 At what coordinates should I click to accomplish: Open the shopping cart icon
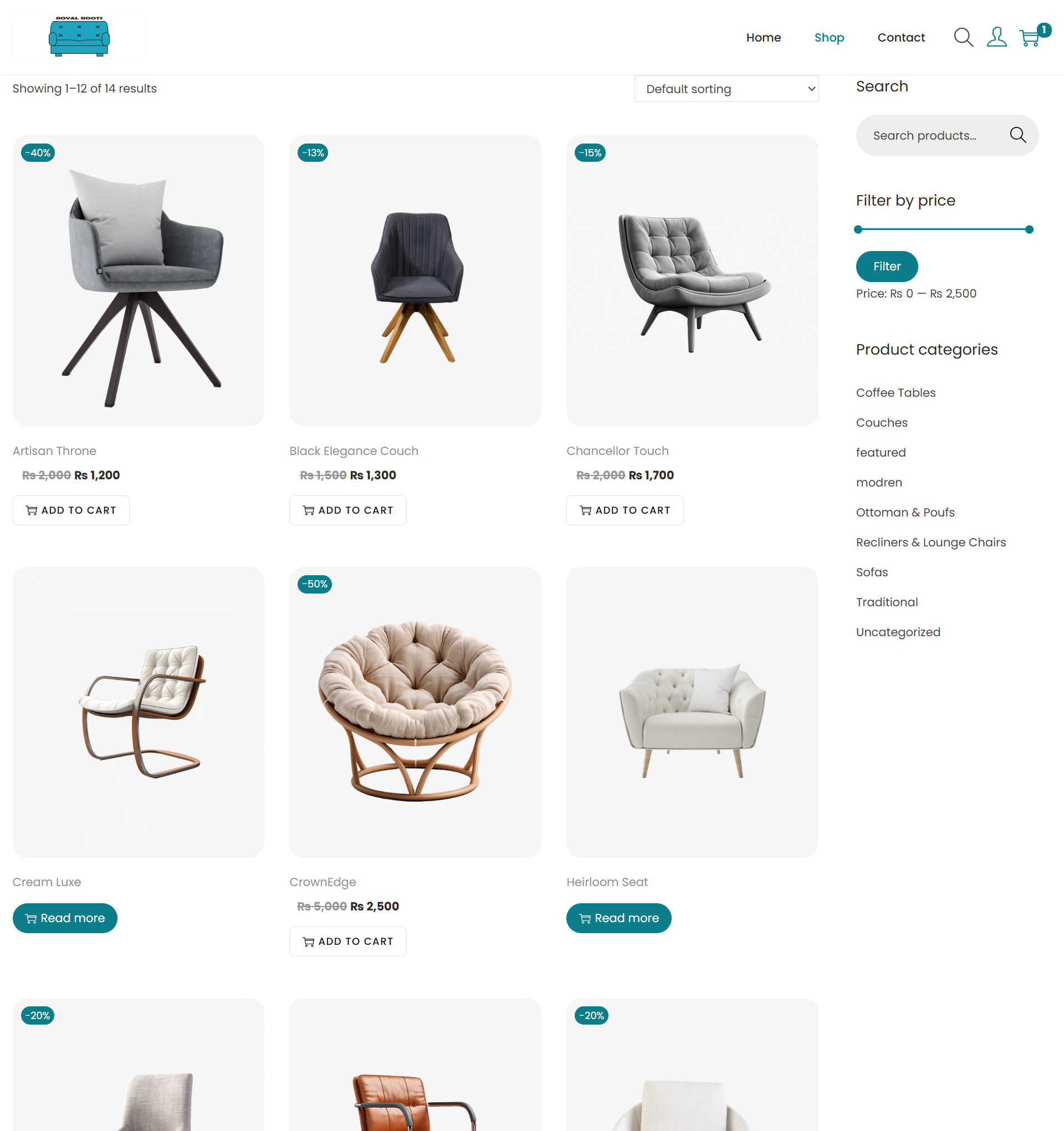coord(1029,38)
